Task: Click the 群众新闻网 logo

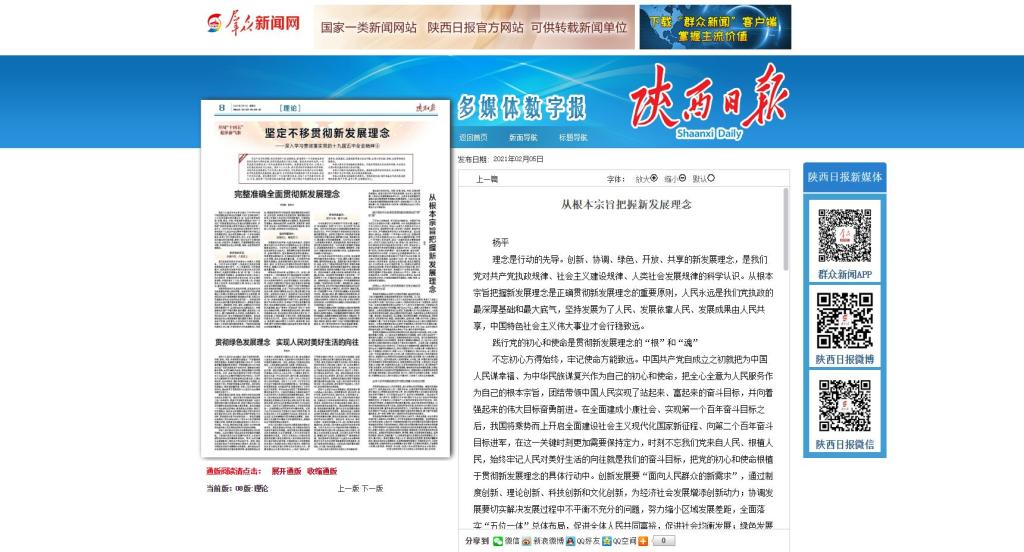Action: click(x=254, y=24)
